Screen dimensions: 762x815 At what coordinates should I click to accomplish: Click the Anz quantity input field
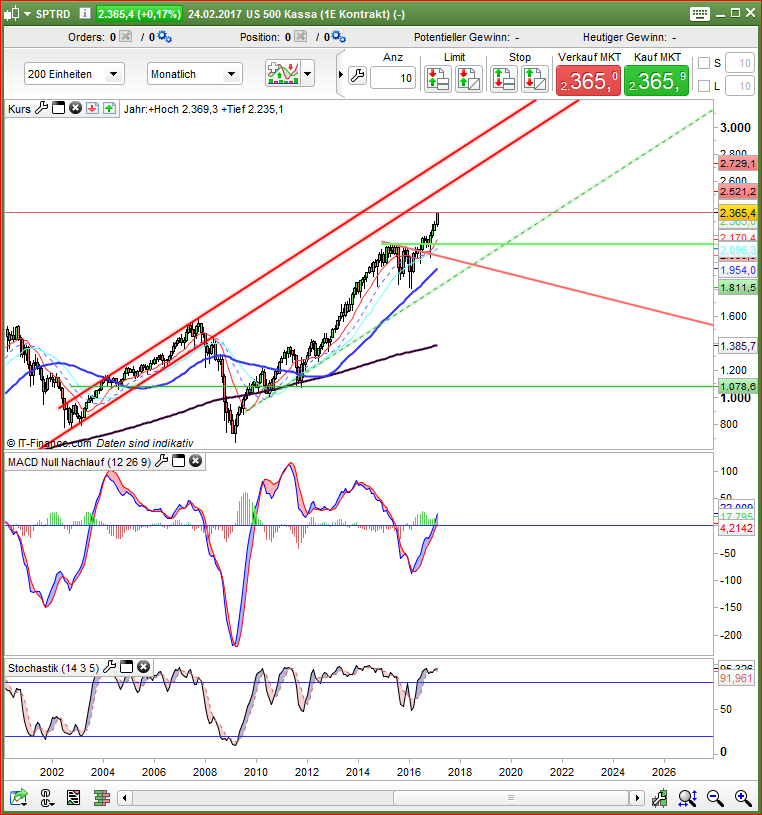[x=392, y=78]
